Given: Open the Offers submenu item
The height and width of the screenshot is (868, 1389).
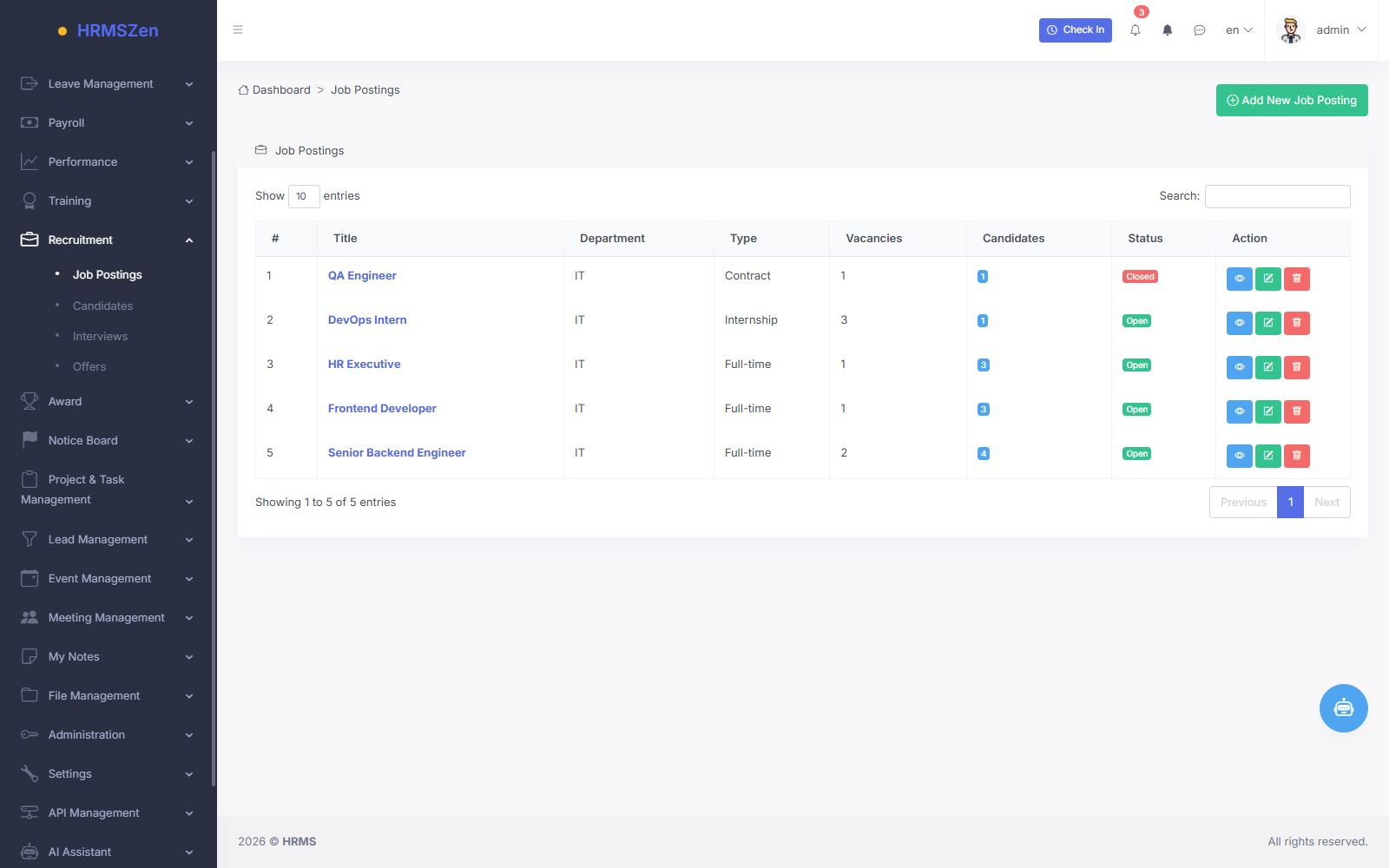Looking at the screenshot, I should (x=89, y=366).
